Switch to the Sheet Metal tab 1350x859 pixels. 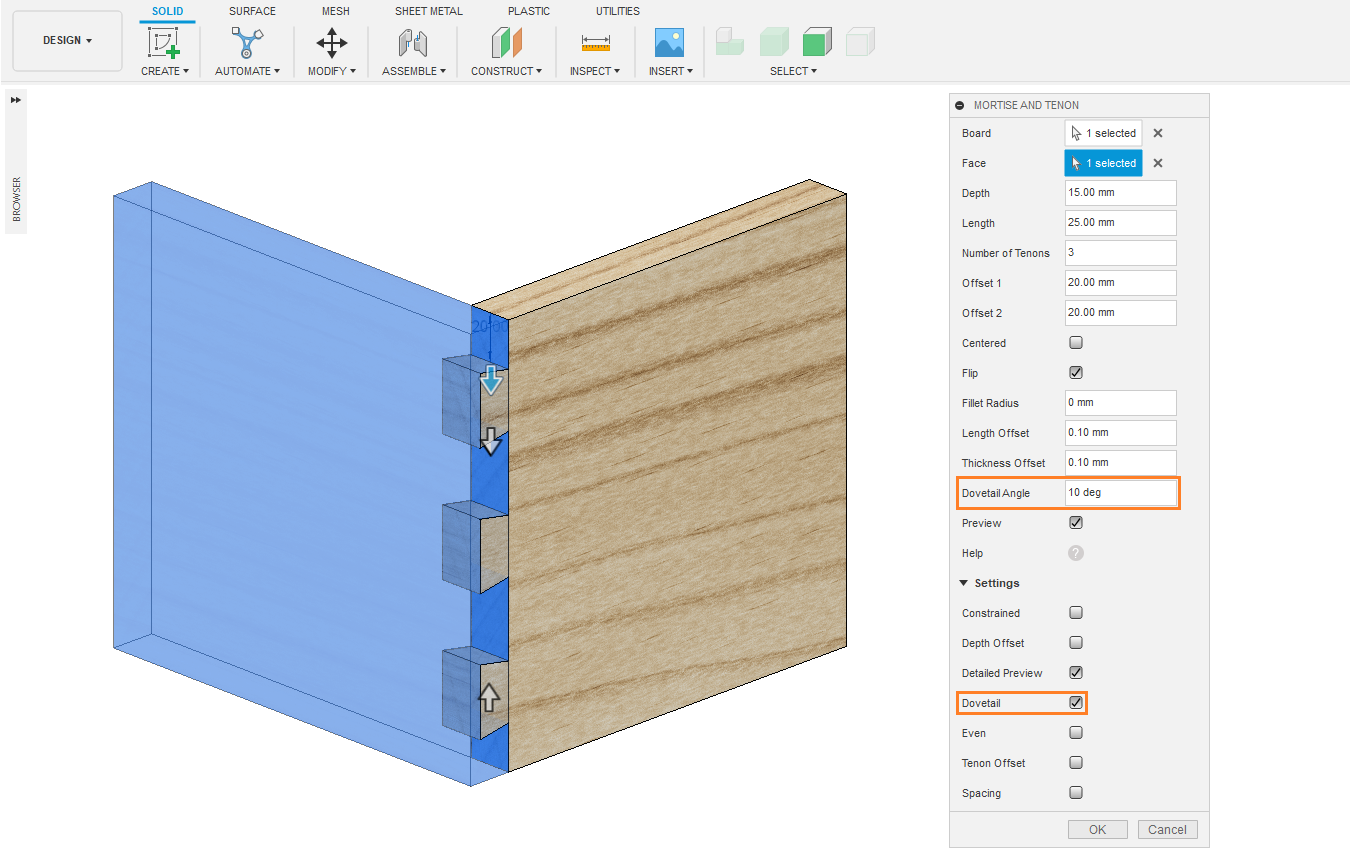(428, 11)
